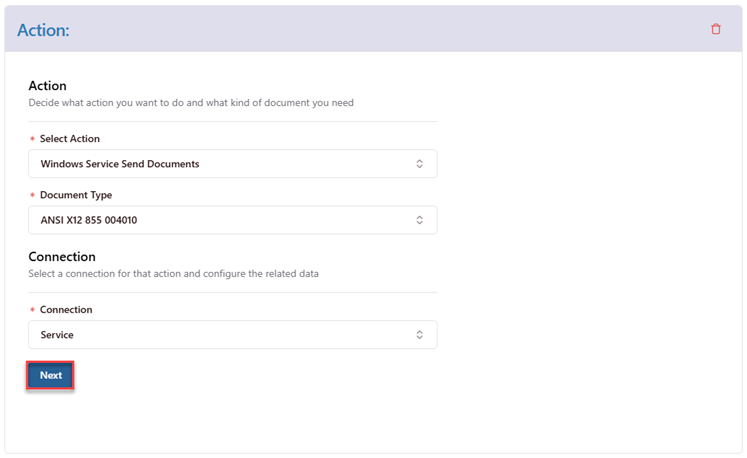747x458 pixels.
Task: Click the 'Select a connection for that action' description
Action: click(173, 274)
